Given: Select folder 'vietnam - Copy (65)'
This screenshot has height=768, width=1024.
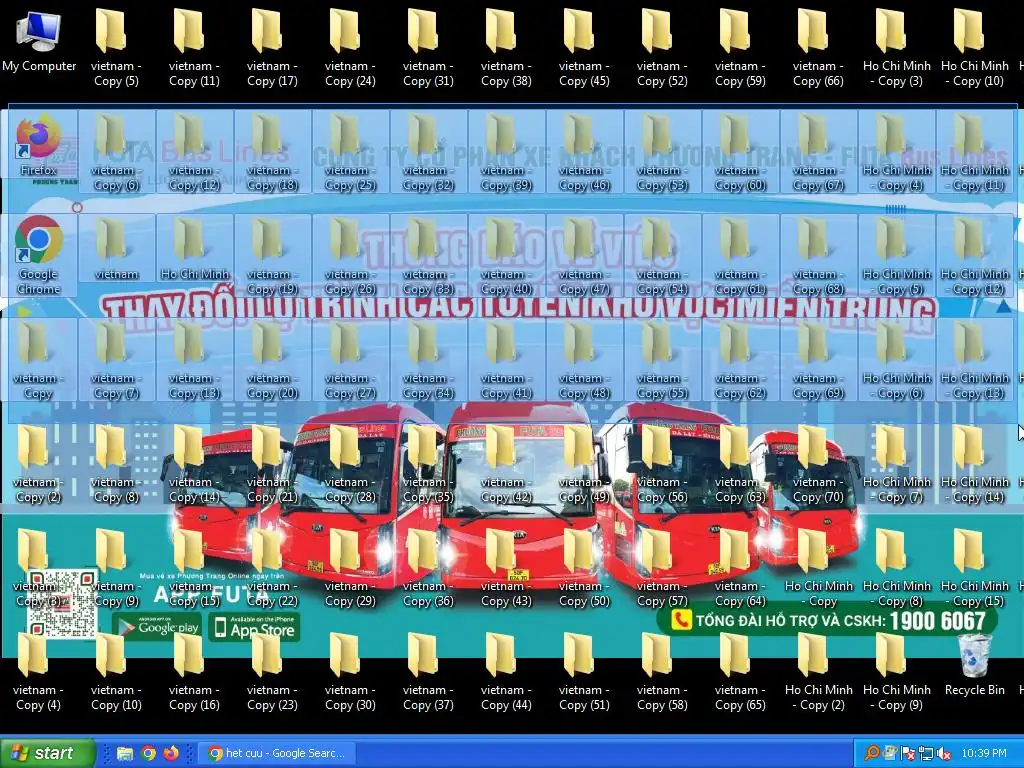Looking at the screenshot, I should [x=740, y=671].
